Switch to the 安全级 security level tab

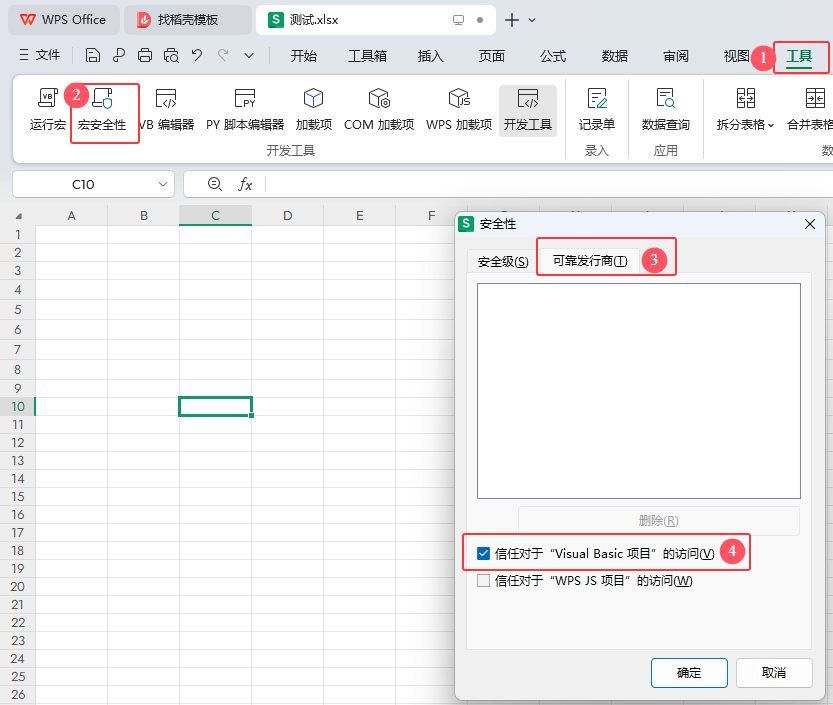pos(502,261)
